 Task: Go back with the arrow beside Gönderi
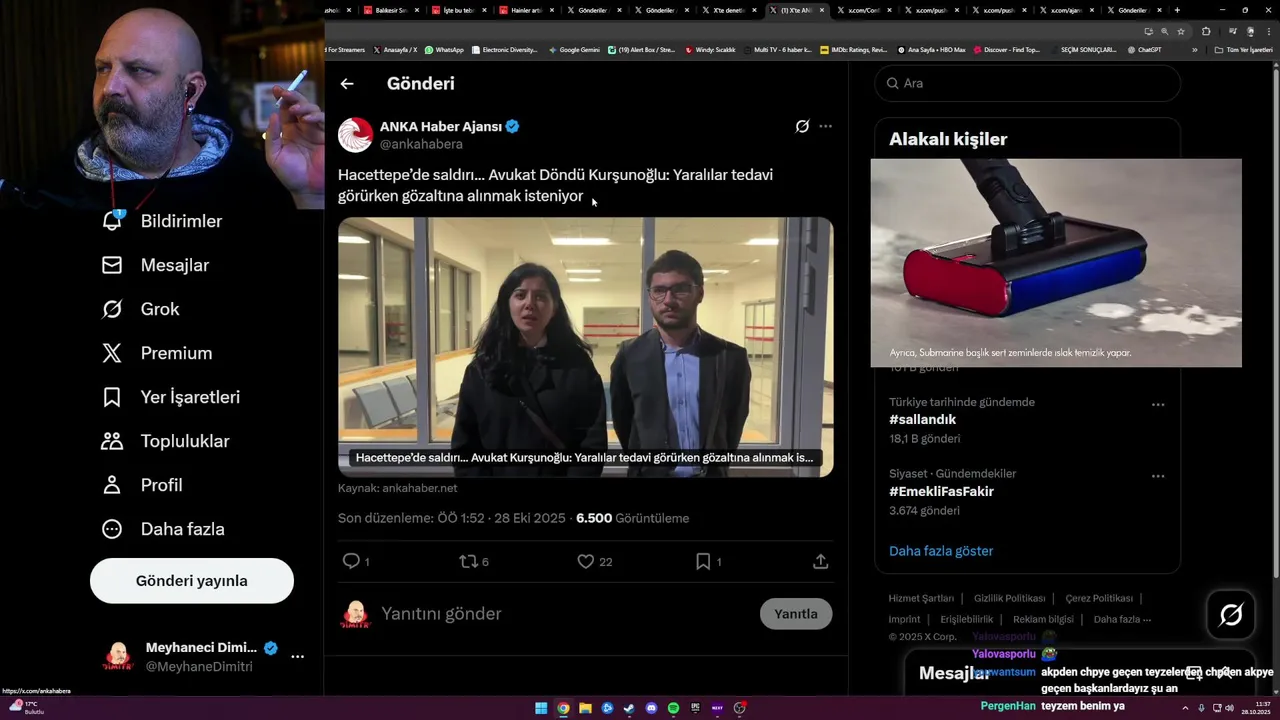(x=347, y=84)
